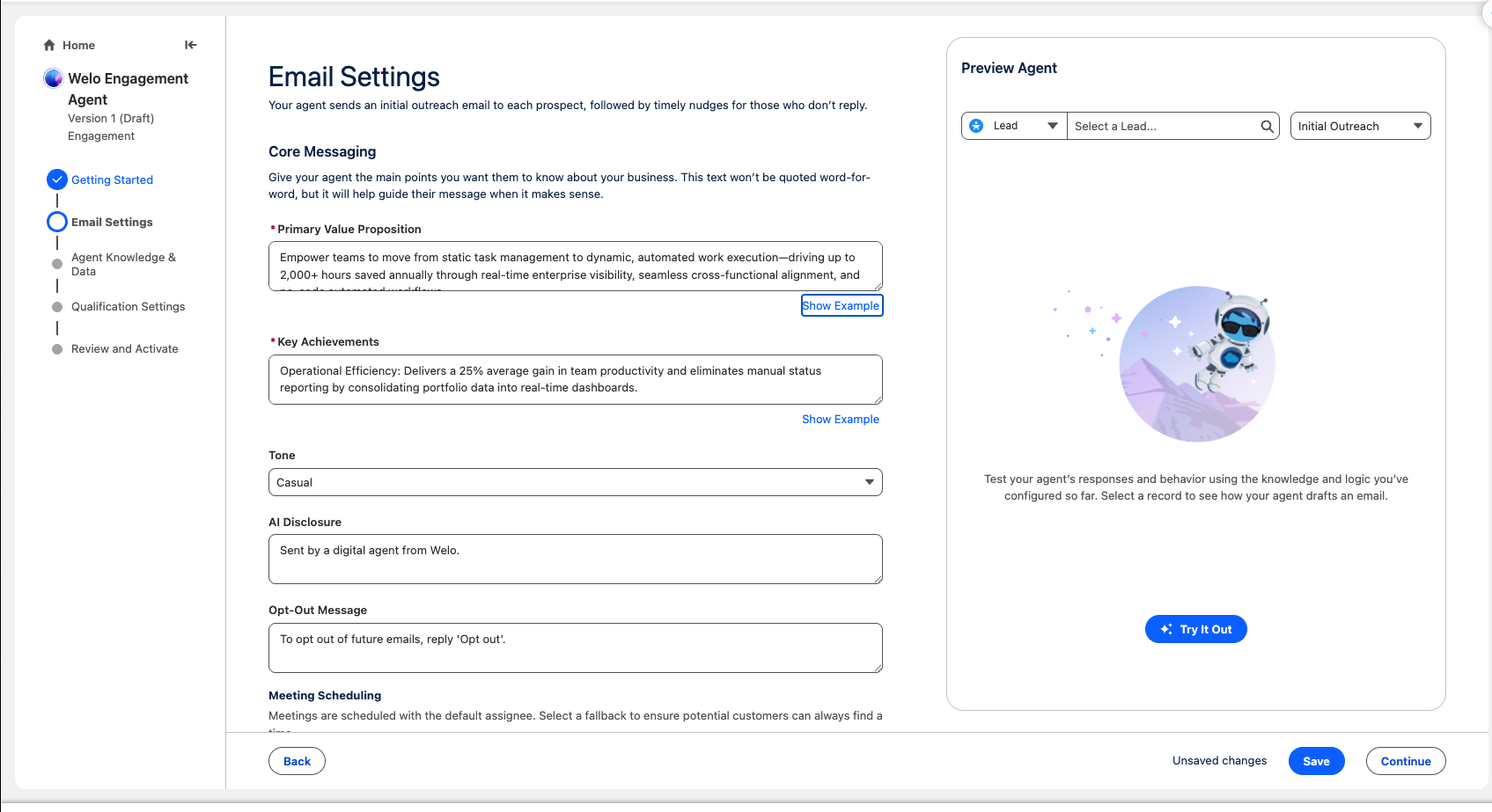1492x812 pixels.
Task: Click Show Example under Primary Value Proposition
Action: (841, 305)
